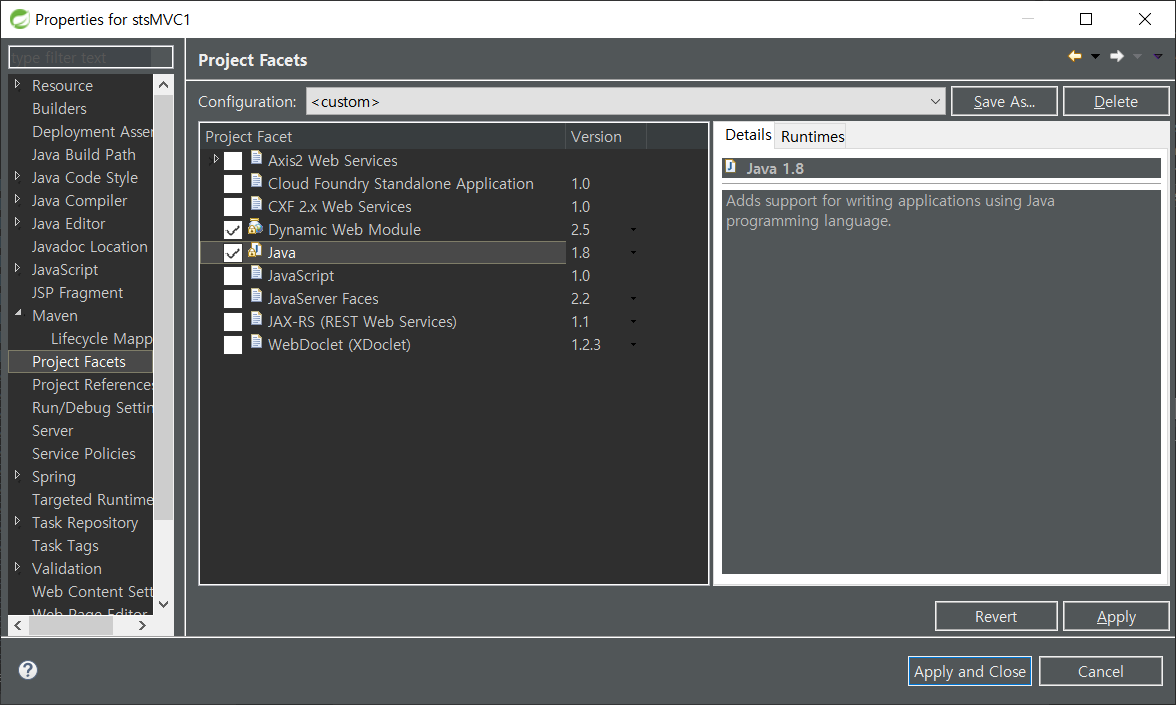Open Java 1.8 version dropdown arrow
Screen dimensions: 1176x705
coord(634,253)
